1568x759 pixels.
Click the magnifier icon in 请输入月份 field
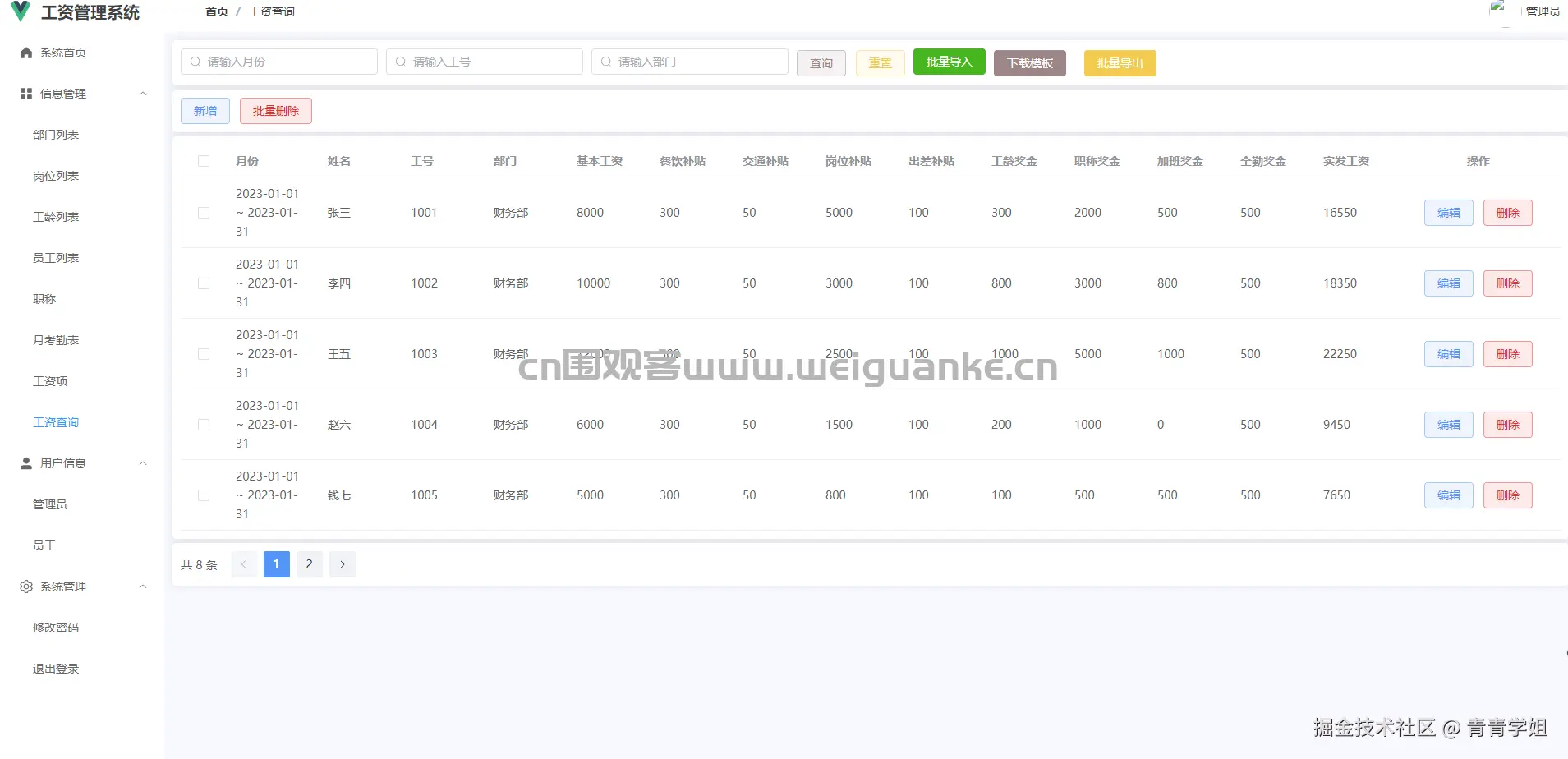(195, 61)
